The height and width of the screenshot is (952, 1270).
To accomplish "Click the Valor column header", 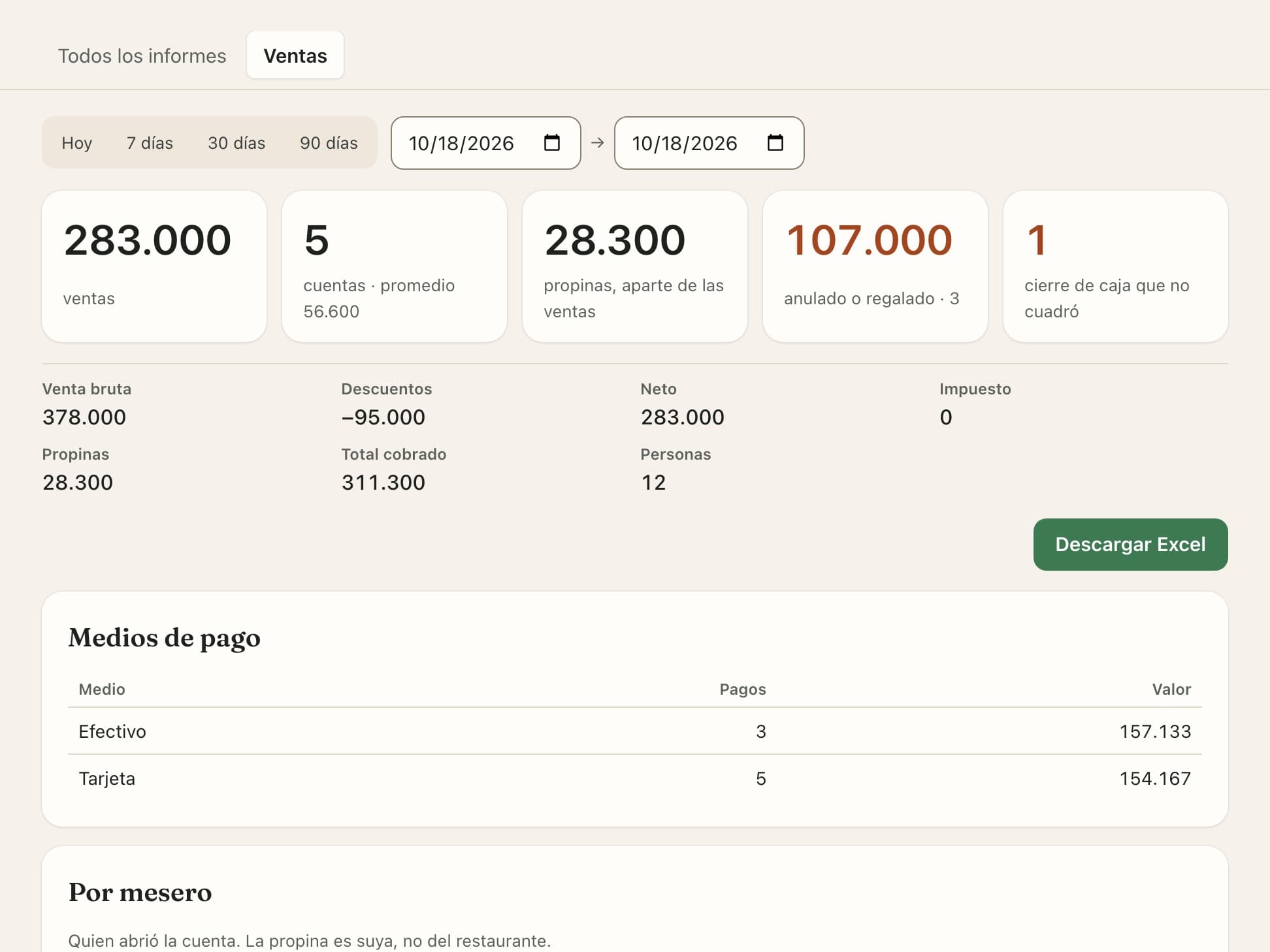I will click(x=1171, y=690).
